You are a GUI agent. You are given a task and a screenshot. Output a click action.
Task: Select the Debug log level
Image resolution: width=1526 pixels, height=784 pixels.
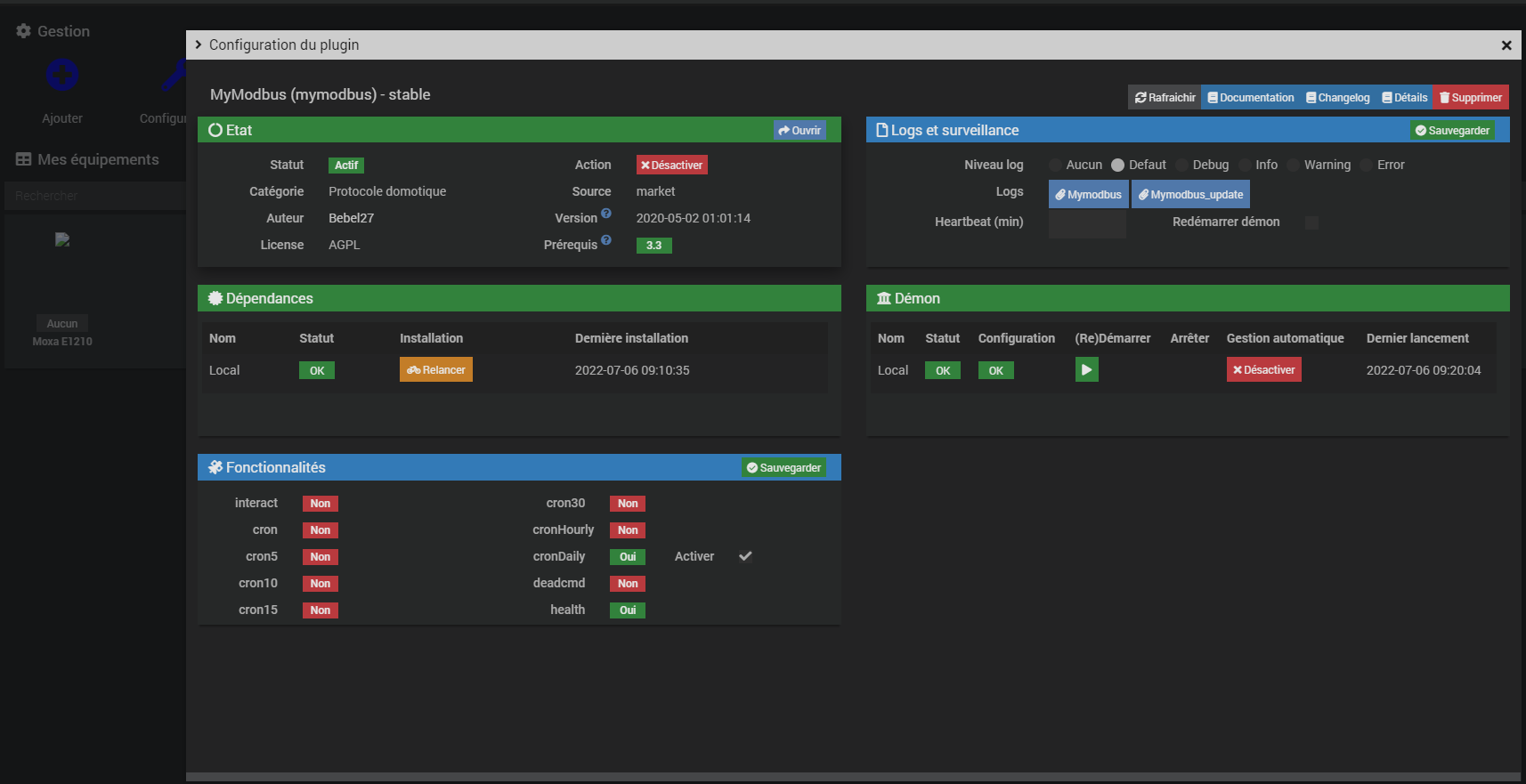[x=1182, y=166]
